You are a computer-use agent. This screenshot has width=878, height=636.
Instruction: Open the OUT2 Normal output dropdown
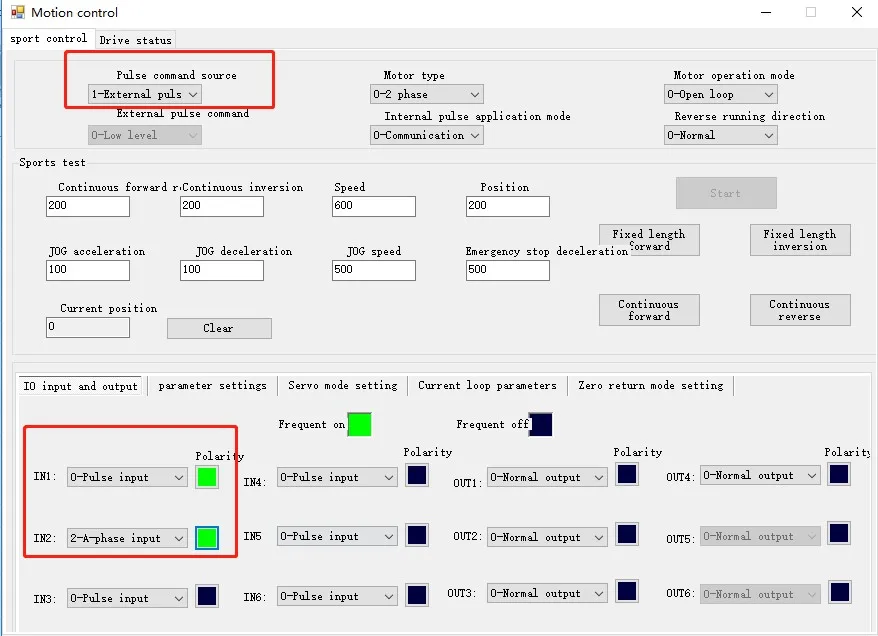547,537
